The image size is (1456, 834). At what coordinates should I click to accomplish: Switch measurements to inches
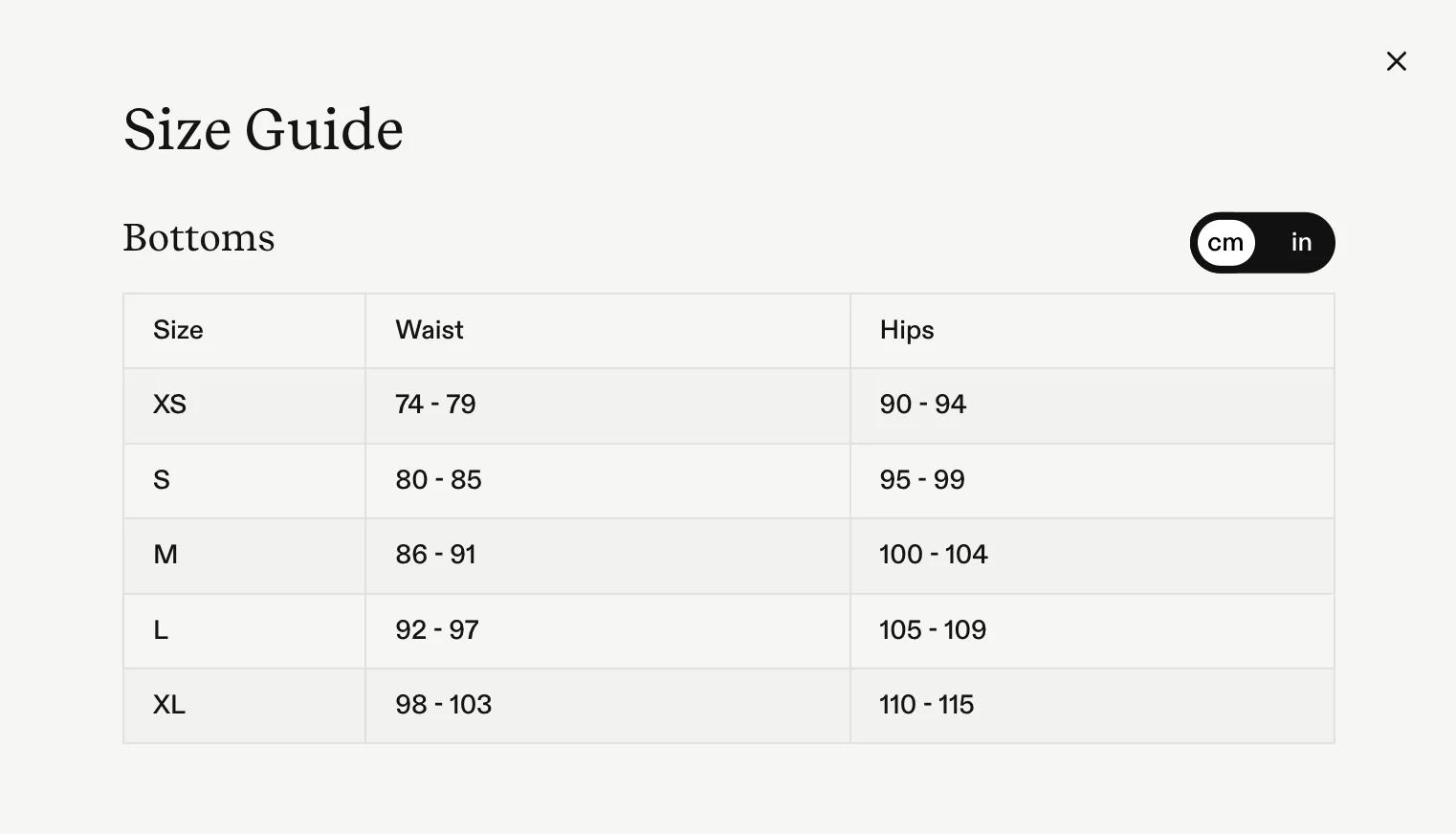point(1300,243)
